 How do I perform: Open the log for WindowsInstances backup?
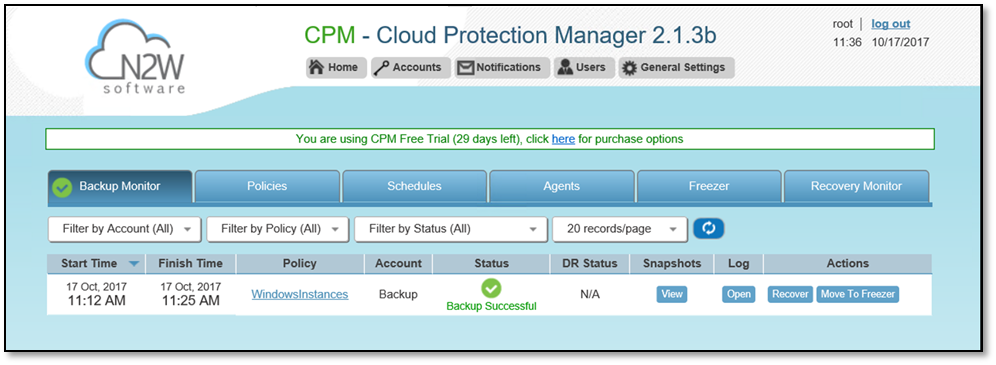coord(739,294)
